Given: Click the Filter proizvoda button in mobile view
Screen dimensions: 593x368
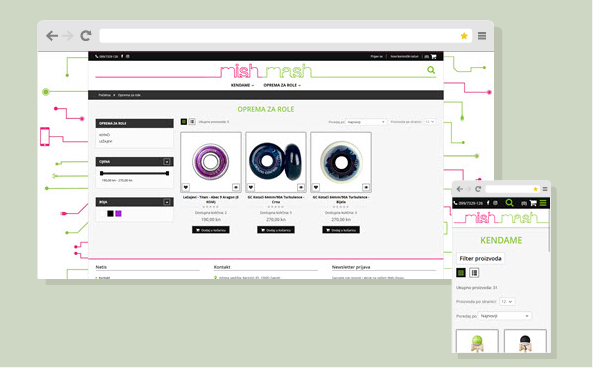Looking at the screenshot, I should pos(480,258).
